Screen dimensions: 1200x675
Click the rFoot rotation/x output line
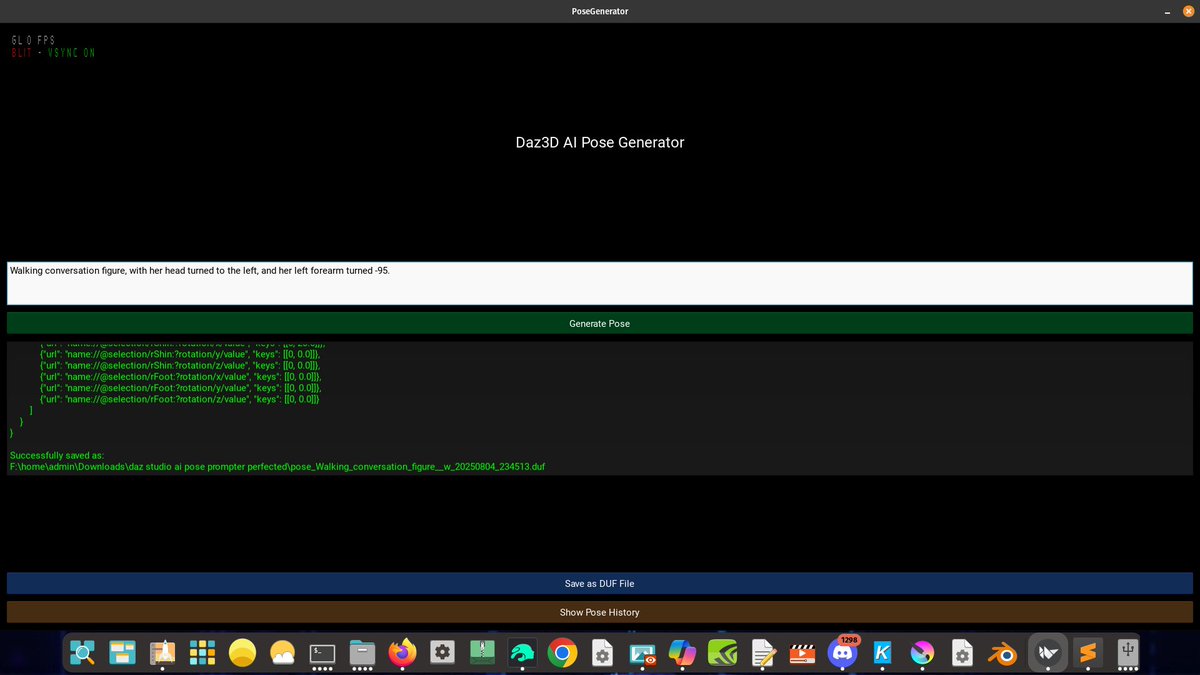[x=179, y=377]
